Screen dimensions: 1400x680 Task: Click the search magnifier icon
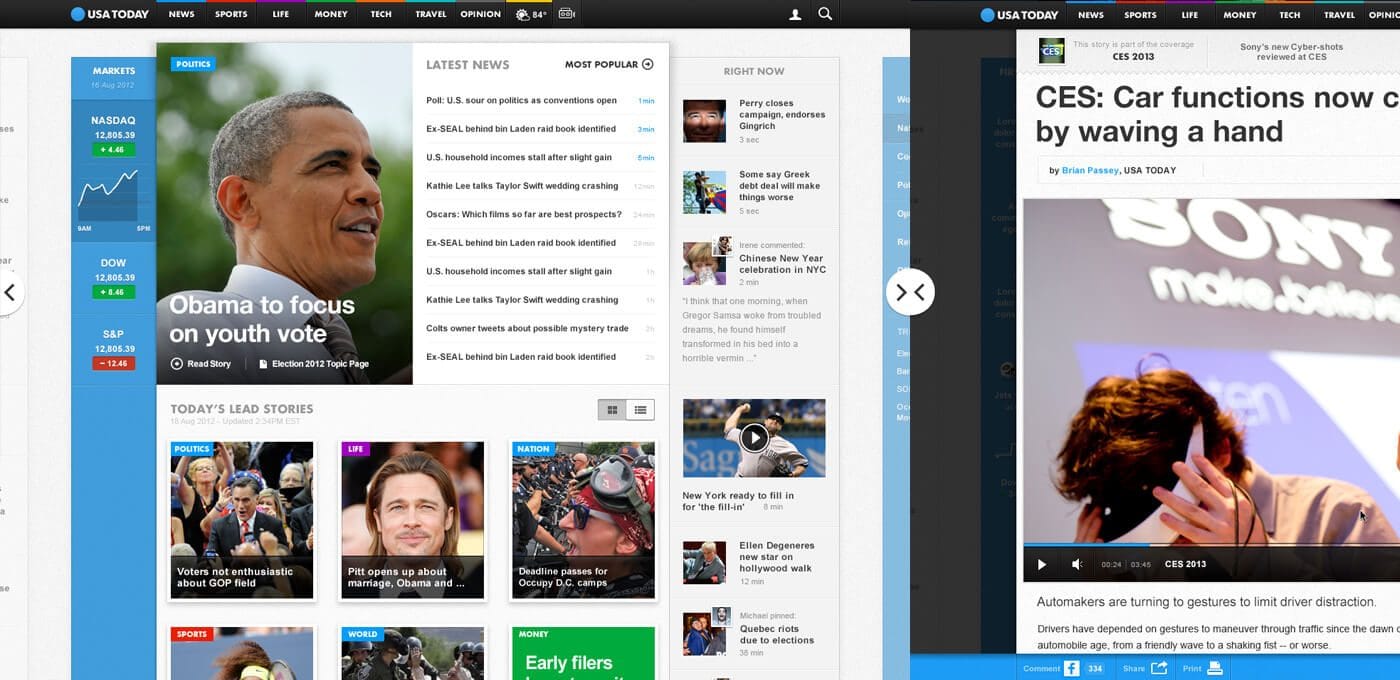tap(824, 14)
